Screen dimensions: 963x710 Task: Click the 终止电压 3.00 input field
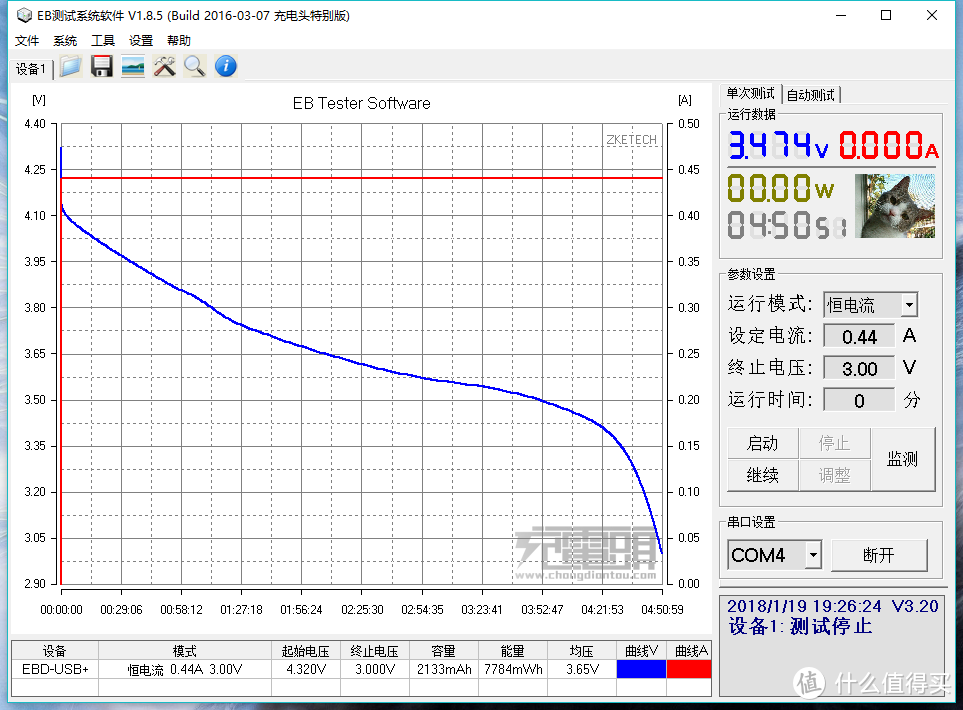[859, 368]
